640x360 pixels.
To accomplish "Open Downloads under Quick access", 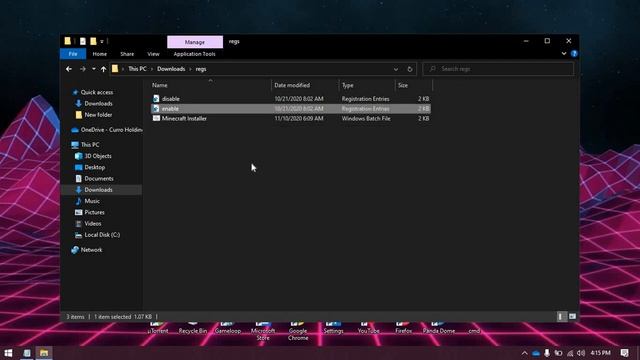I will click(98, 104).
